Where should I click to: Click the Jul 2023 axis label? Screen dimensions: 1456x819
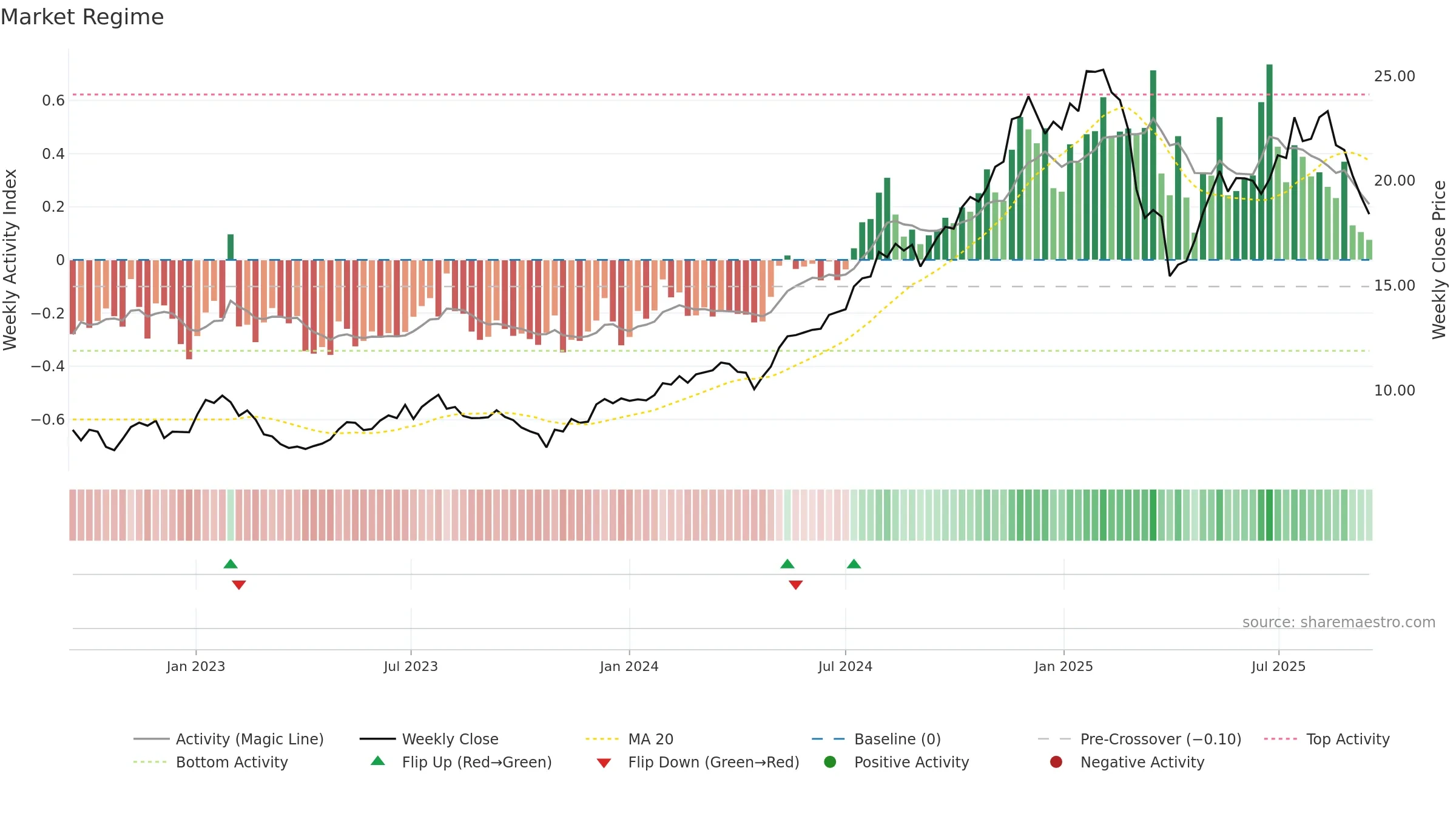pyautogui.click(x=411, y=666)
